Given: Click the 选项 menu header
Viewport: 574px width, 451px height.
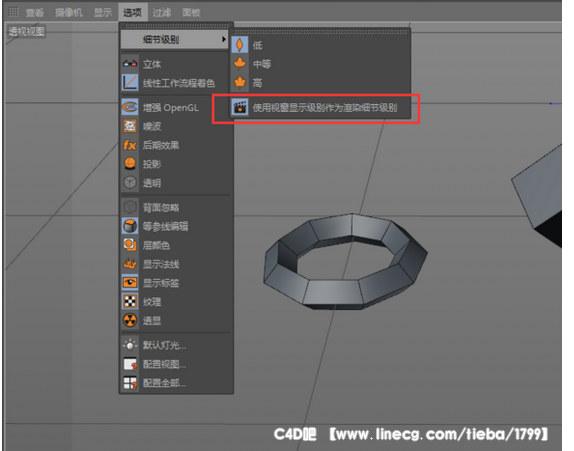Looking at the screenshot, I should pos(133,13).
